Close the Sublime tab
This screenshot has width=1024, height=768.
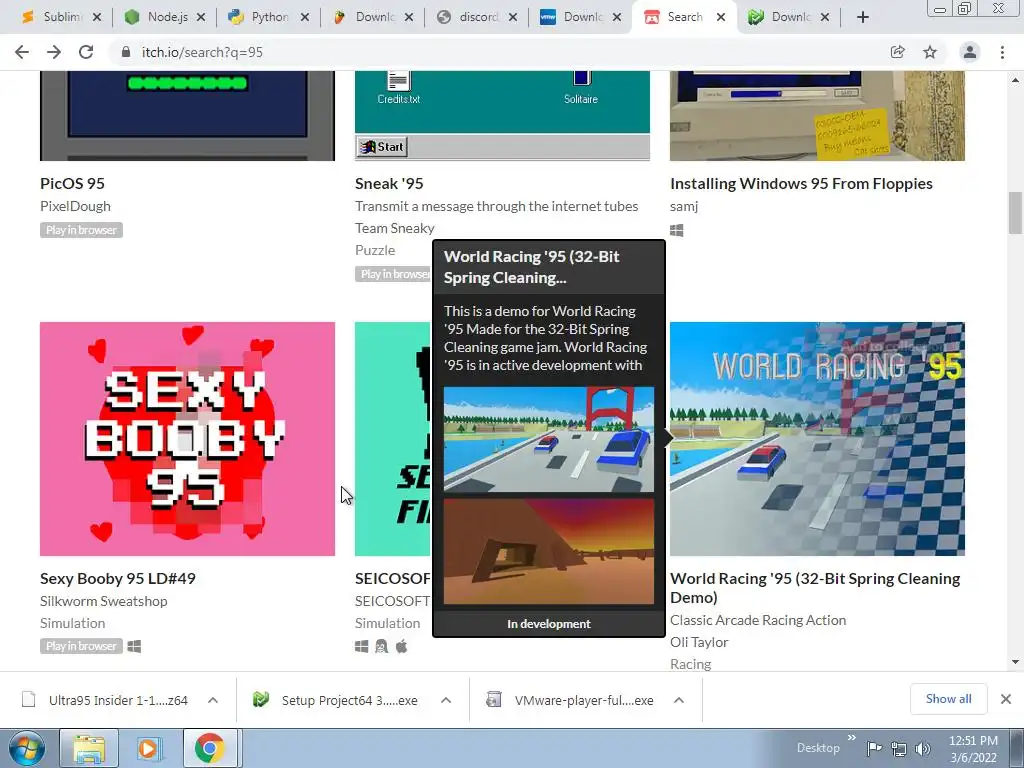(97, 17)
